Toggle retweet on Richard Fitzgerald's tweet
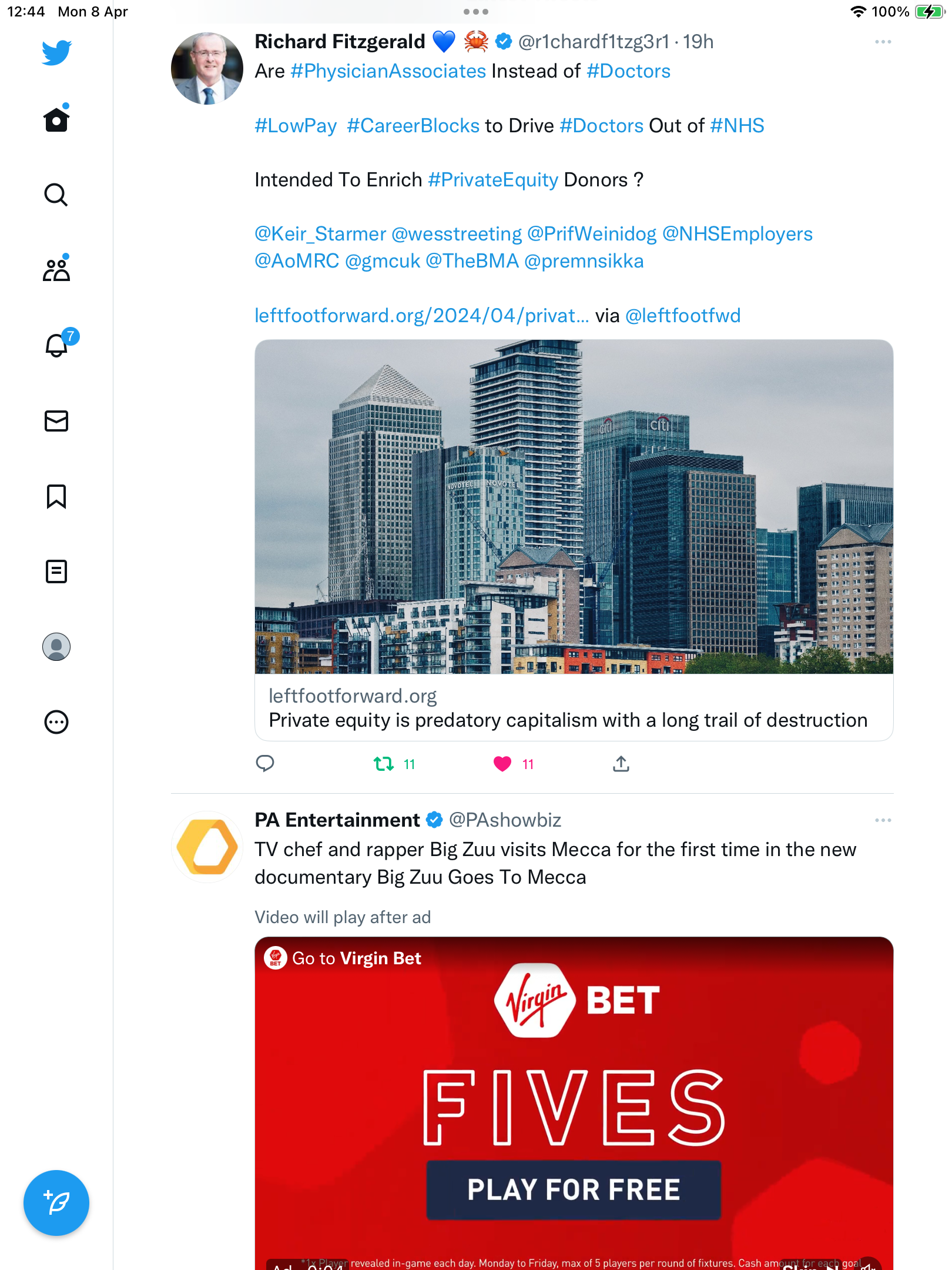 click(384, 764)
